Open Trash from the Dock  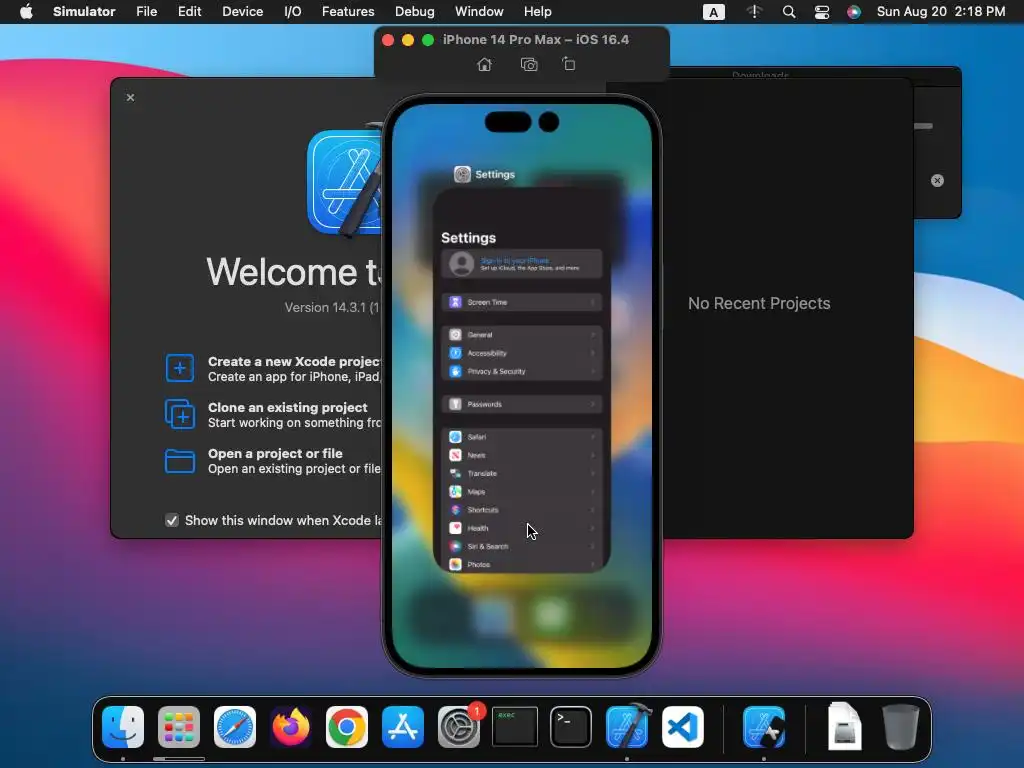tap(901, 727)
